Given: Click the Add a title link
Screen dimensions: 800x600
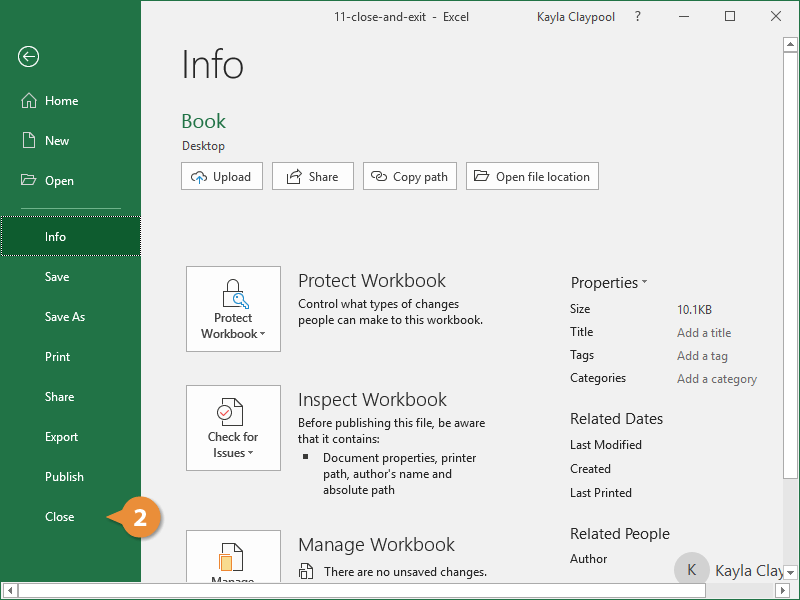Looking at the screenshot, I should (x=702, y=332).
